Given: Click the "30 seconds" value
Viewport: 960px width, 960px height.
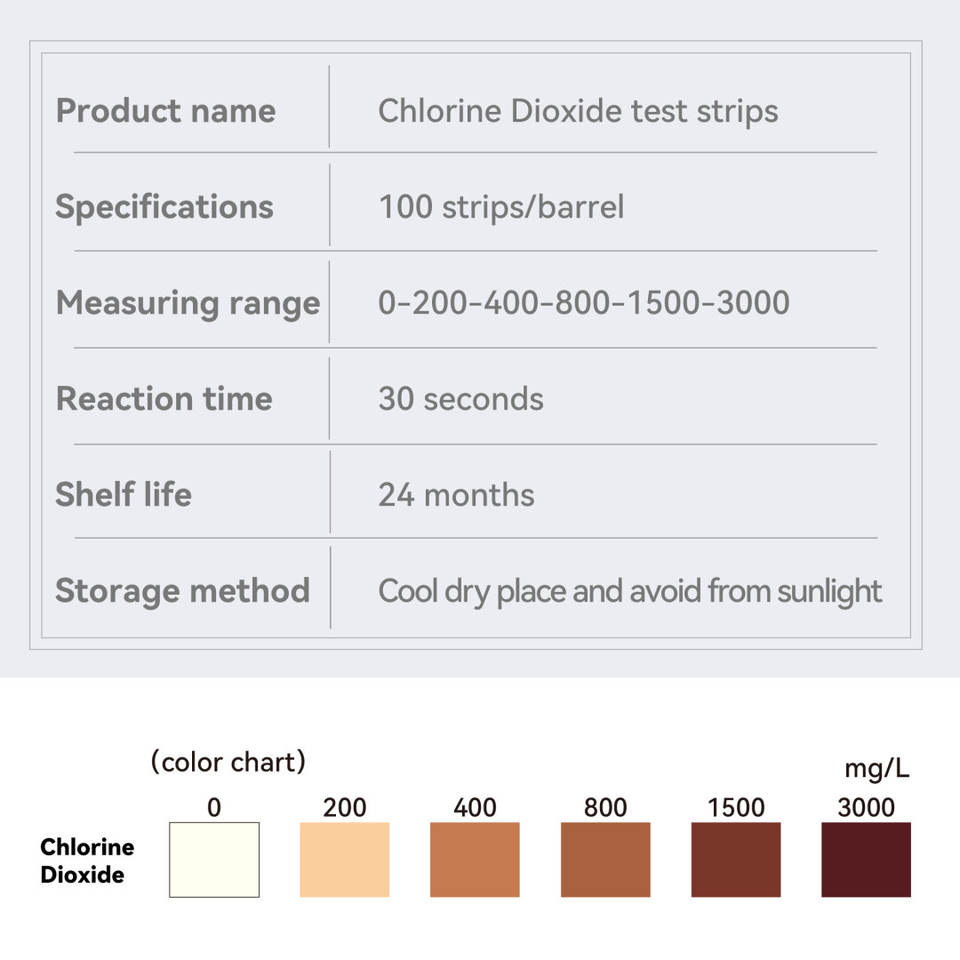Looking at the screenshot, I should [461, 399].
